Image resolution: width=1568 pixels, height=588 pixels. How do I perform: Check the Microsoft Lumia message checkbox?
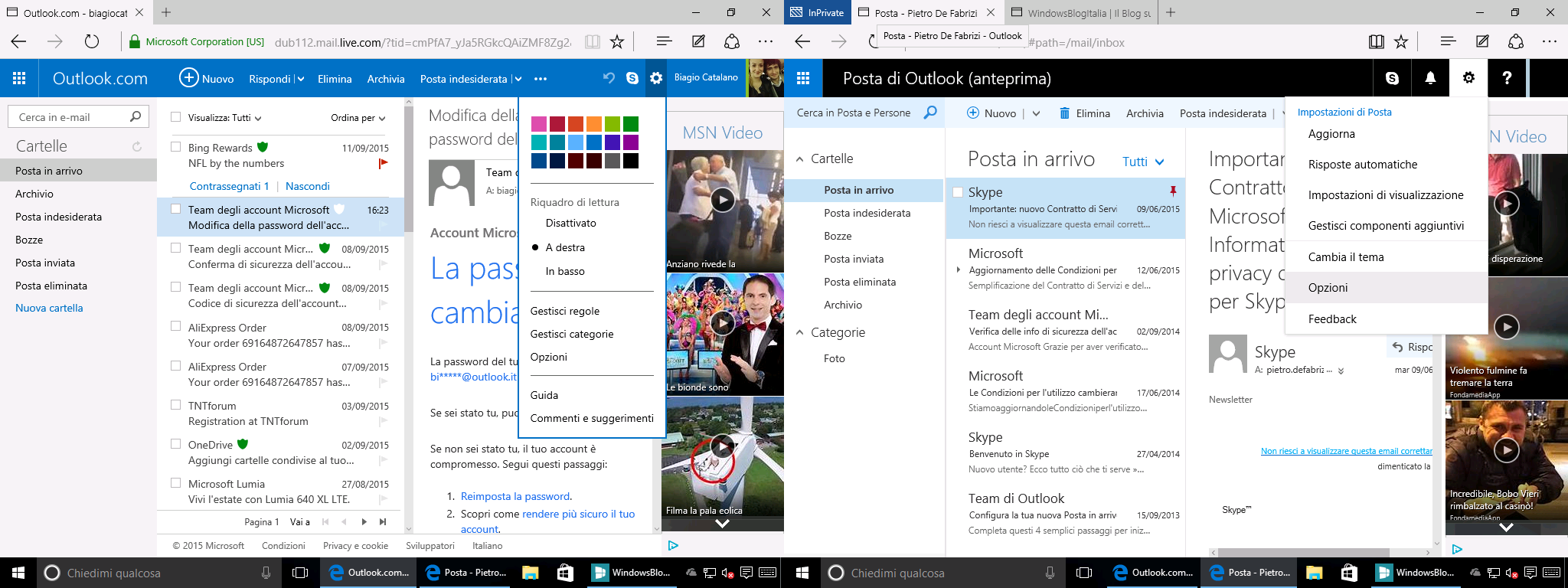point(176,483)
